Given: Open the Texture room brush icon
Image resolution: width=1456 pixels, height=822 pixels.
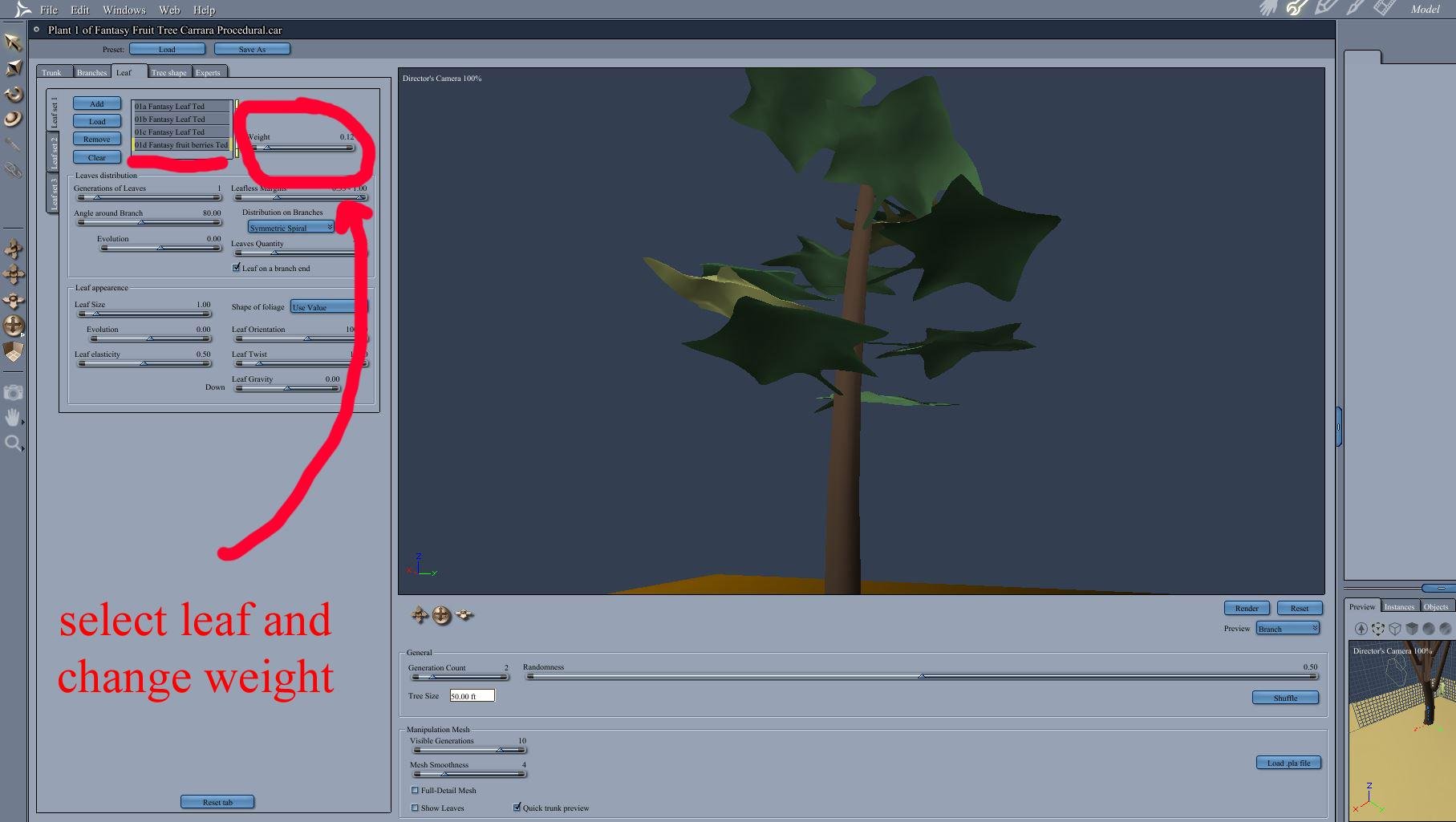Looking at the screenshot, I should point(1355,9).
